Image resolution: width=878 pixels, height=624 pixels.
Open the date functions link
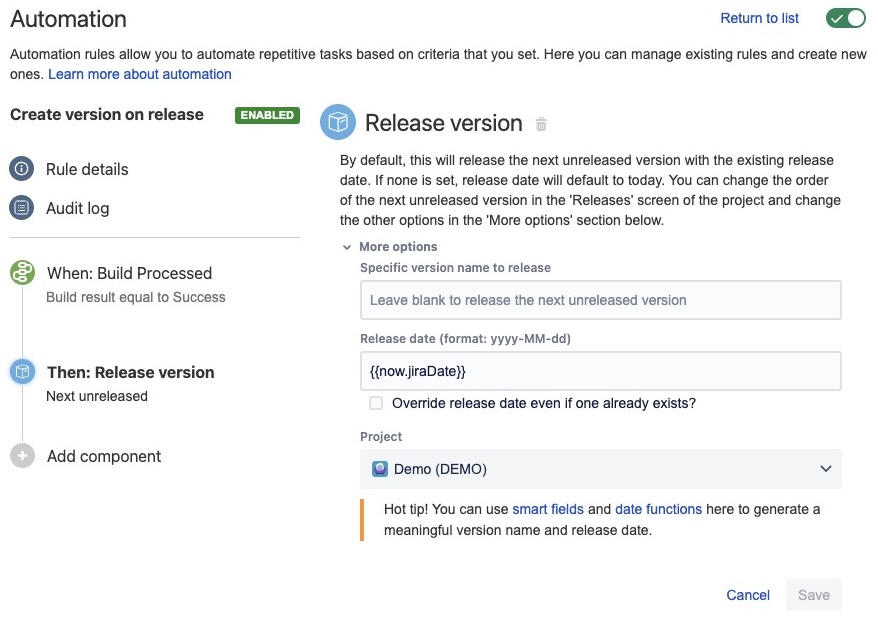coord(658,509)
